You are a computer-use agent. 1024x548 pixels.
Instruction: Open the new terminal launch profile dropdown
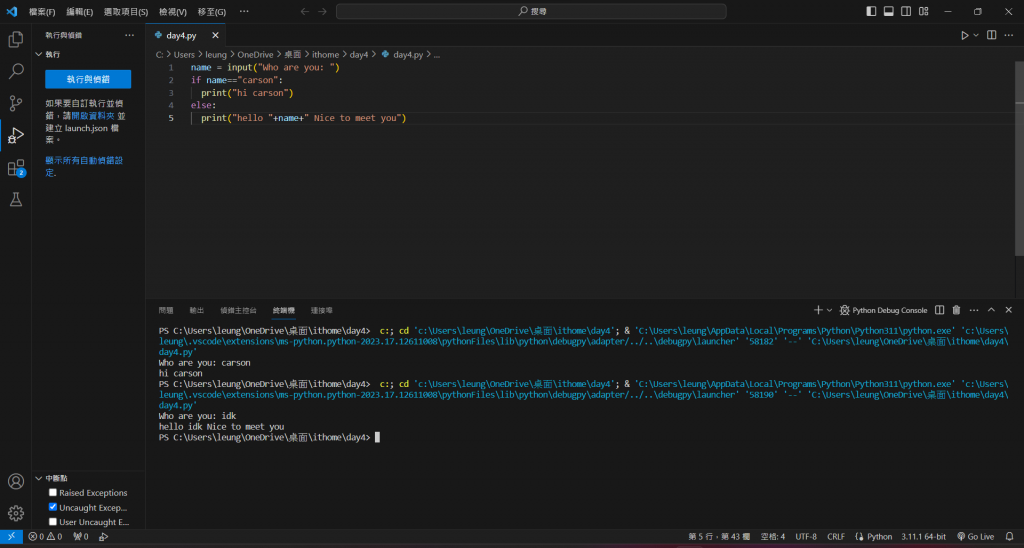(x=829, y=310)
